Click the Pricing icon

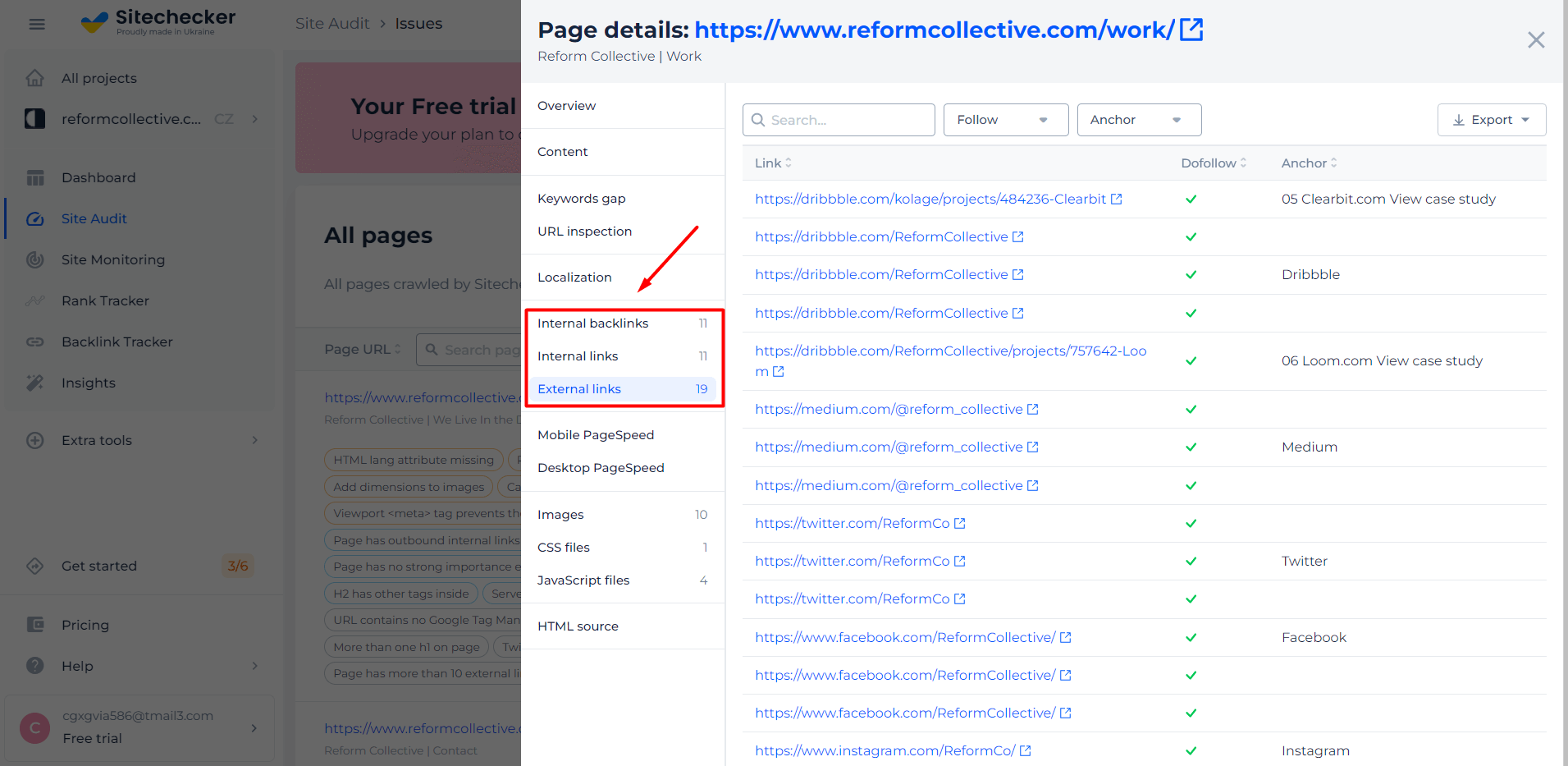34,625
